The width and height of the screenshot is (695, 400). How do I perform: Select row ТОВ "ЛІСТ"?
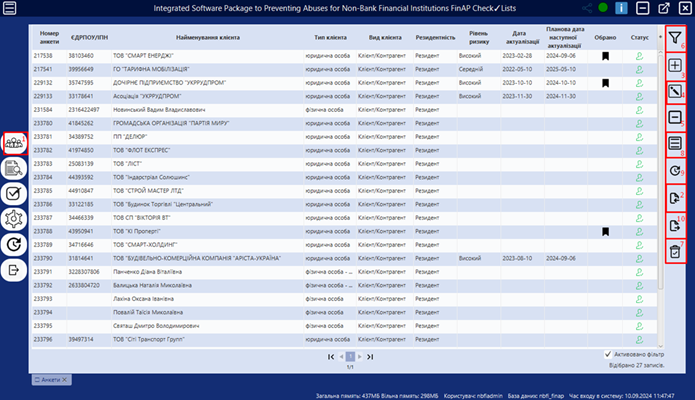pos(344,164)
